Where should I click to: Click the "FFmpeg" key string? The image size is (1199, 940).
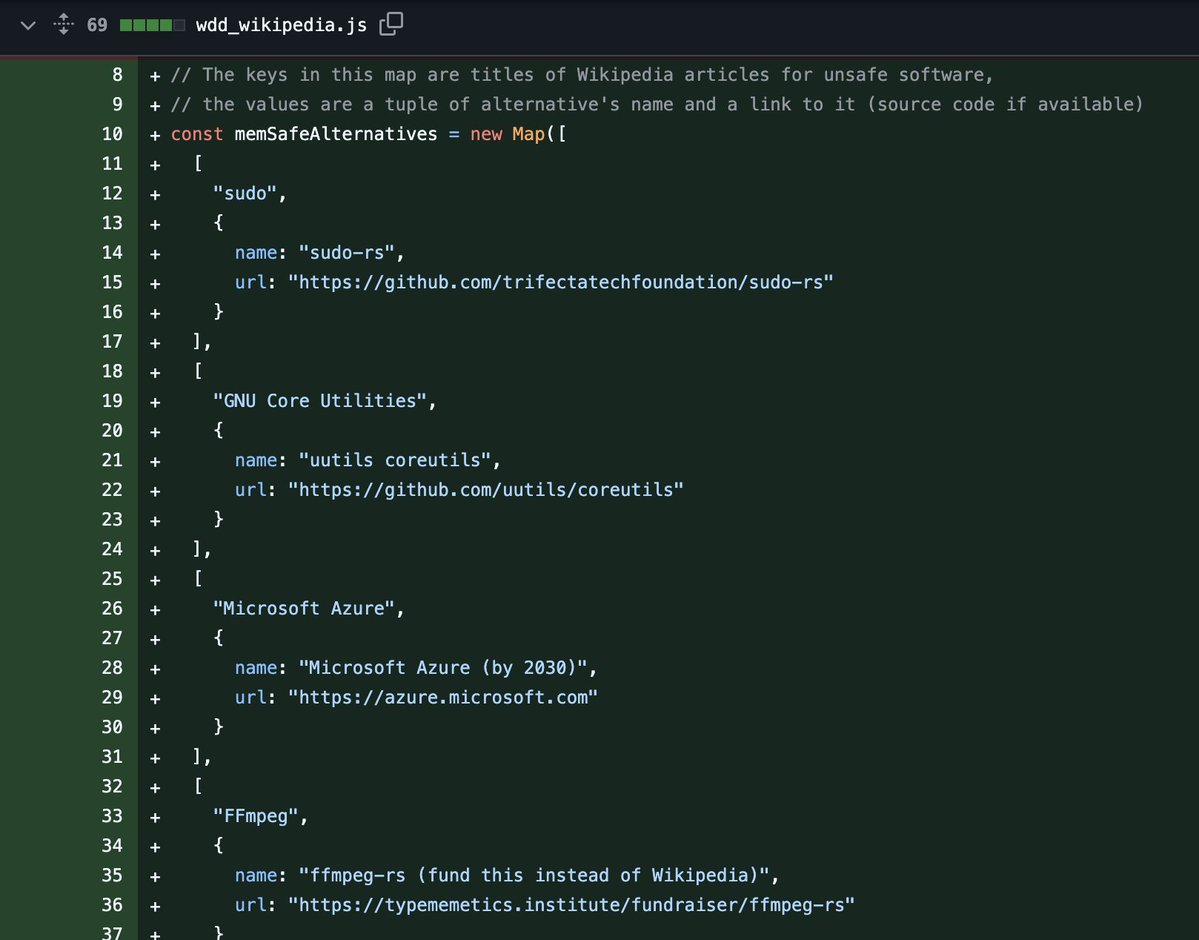coord(255,816)
